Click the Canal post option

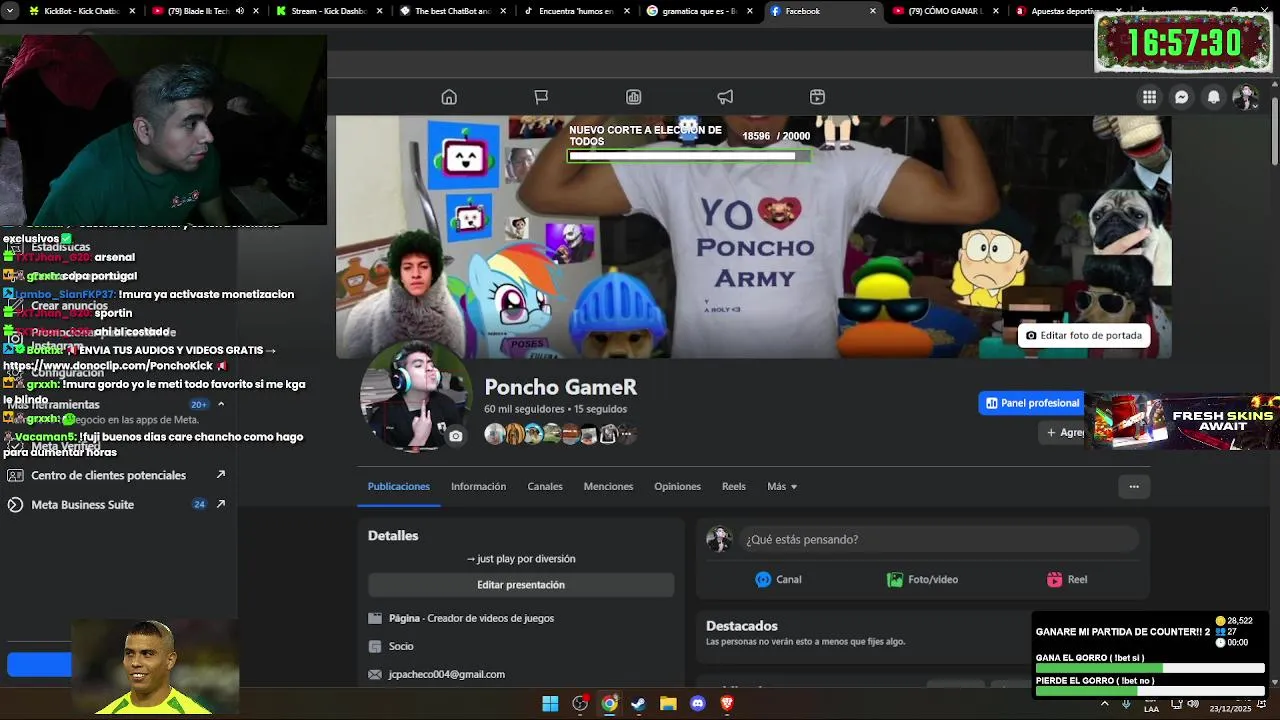coord(778,579)
